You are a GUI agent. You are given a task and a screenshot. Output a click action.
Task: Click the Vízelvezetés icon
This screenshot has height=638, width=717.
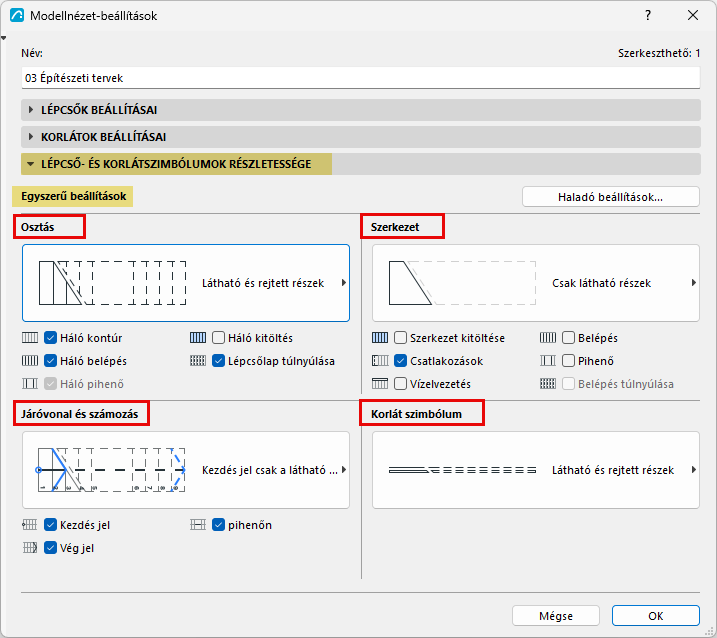380,383
